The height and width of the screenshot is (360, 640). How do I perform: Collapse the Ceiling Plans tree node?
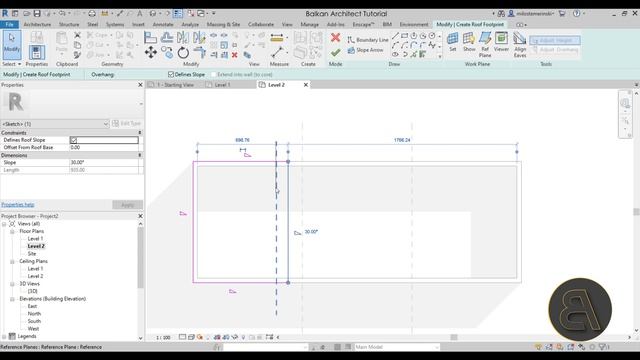12,262
